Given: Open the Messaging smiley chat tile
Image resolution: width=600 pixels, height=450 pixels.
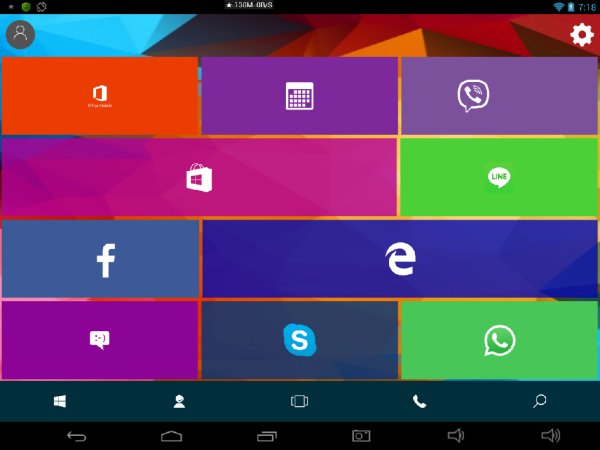Looking at the screenshot, I should tap(100, 340).
